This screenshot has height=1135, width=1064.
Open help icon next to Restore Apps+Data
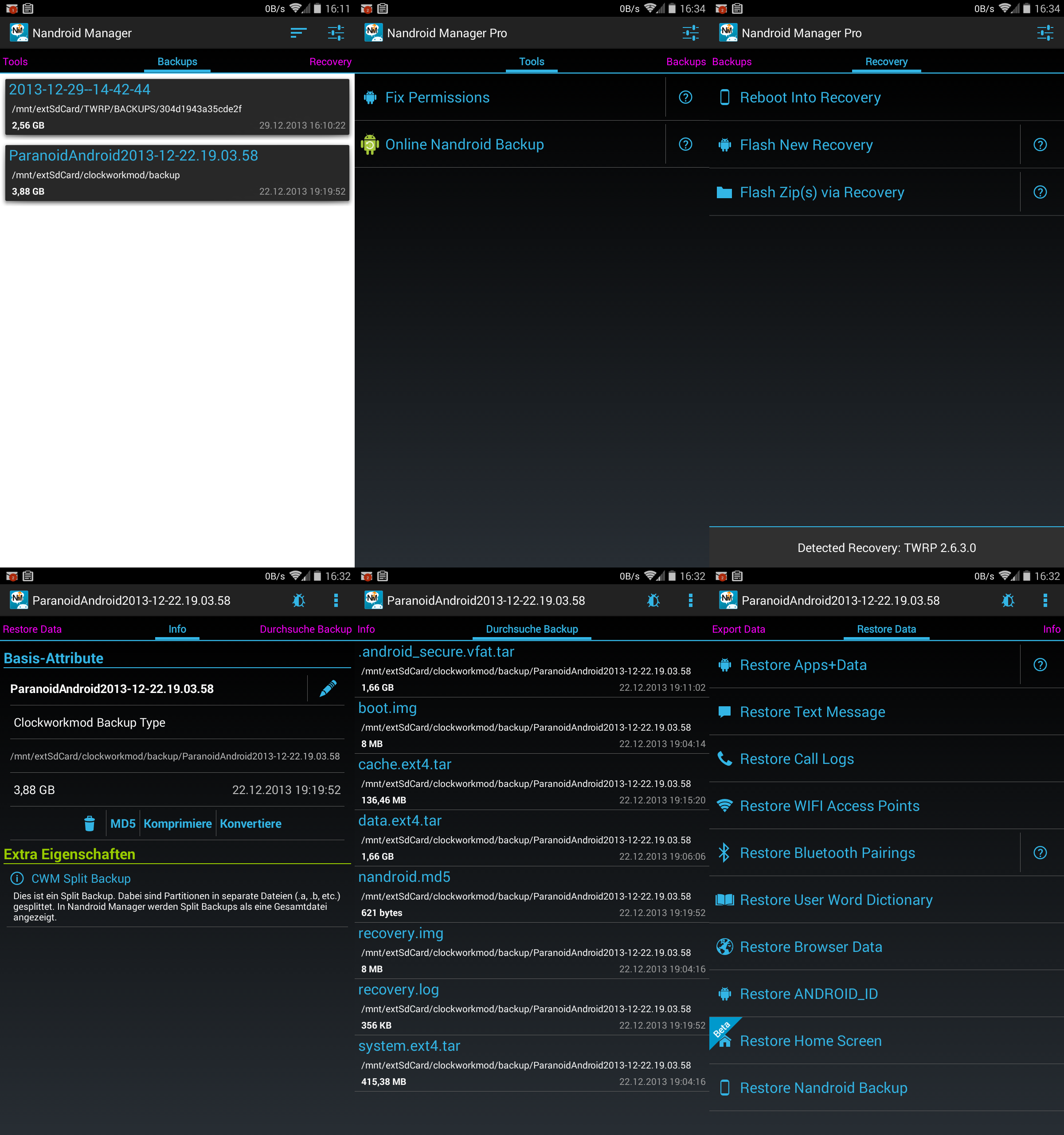[x=1040, y=665]
